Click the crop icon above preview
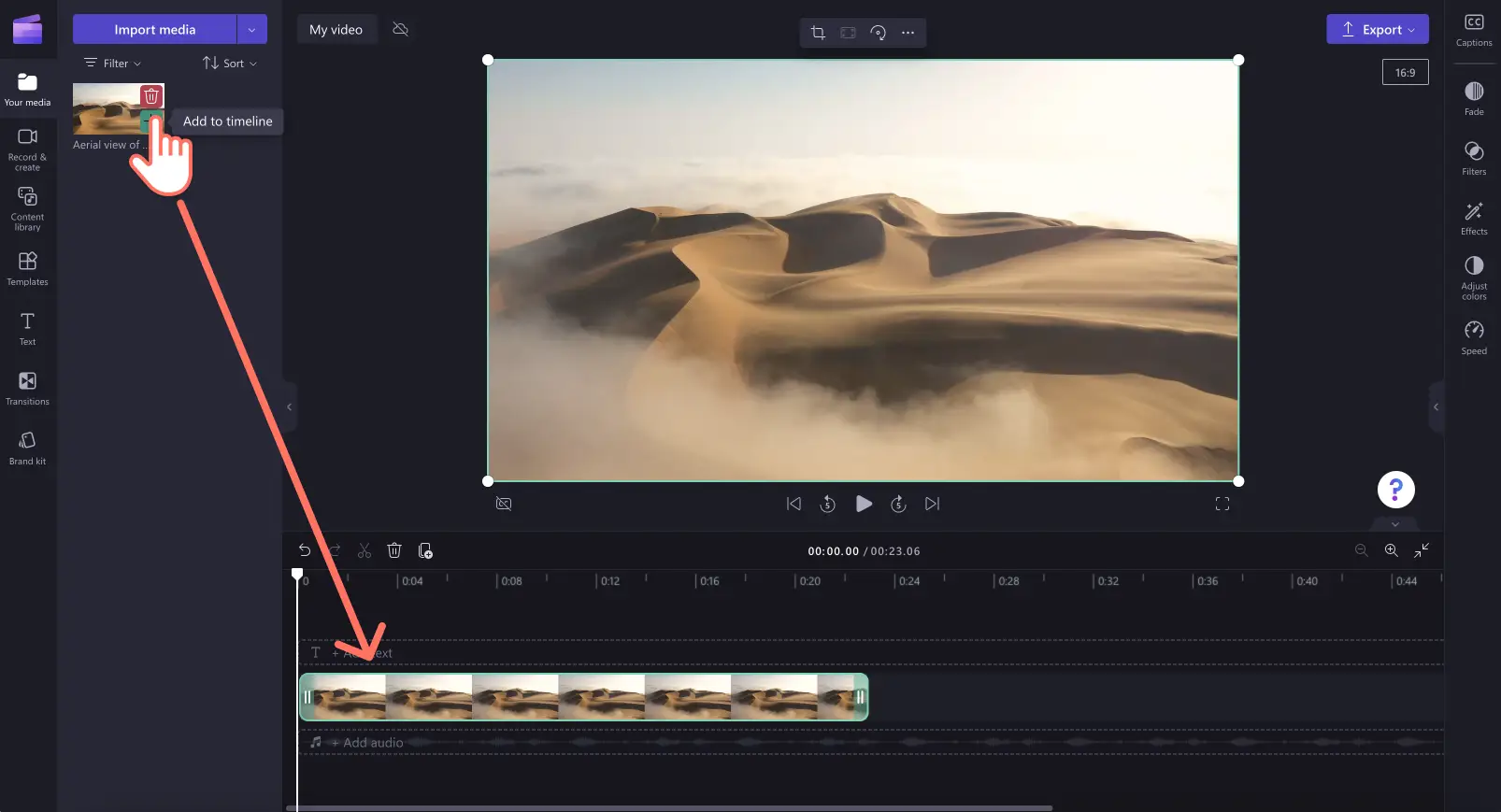The height and width of the screenshot is (812, 1501). point(818,33)
